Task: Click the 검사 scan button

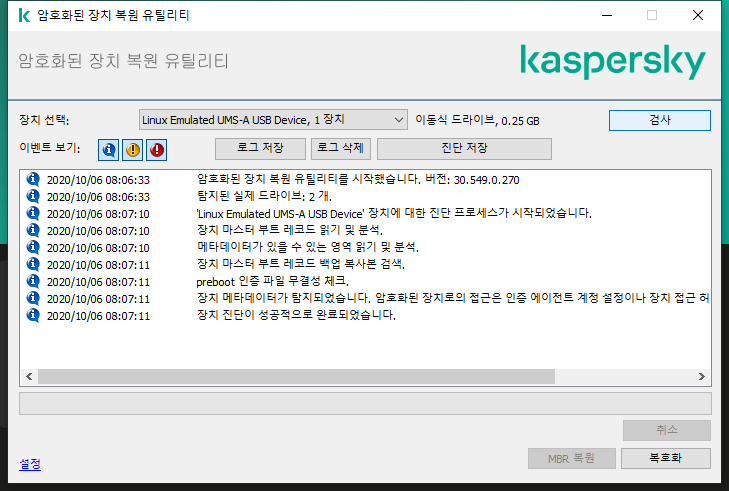Action: pyautogui.click(x=659, y=120)
